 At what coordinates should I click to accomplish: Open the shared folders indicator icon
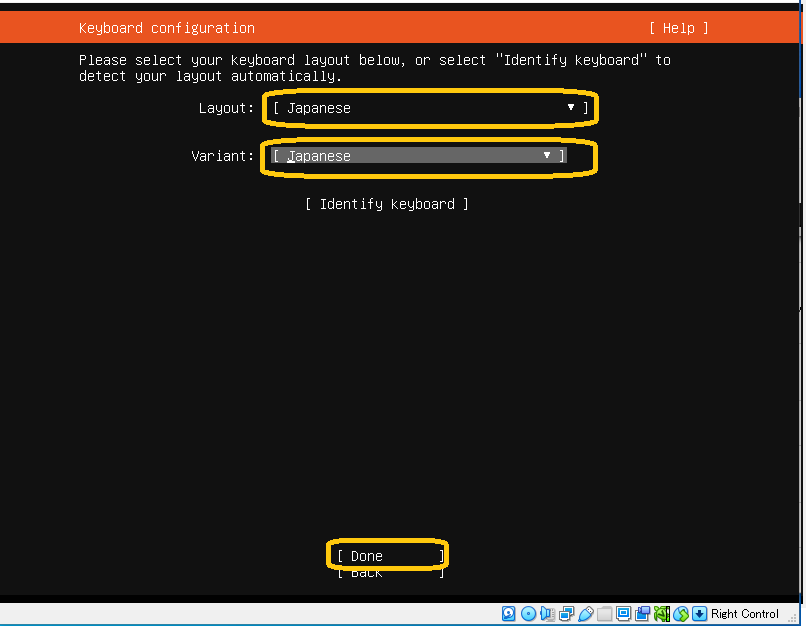click(604, 614)
